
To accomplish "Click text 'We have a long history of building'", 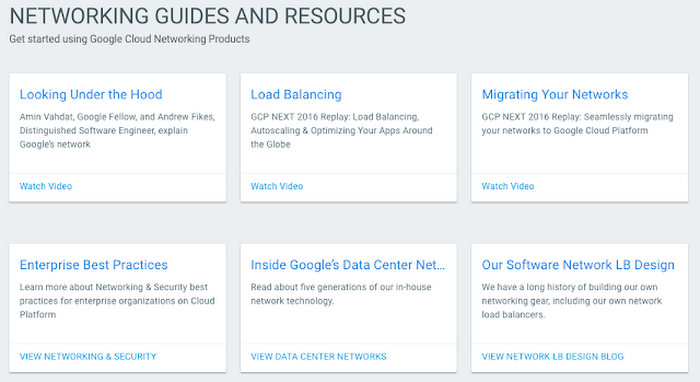I will 571,301.
